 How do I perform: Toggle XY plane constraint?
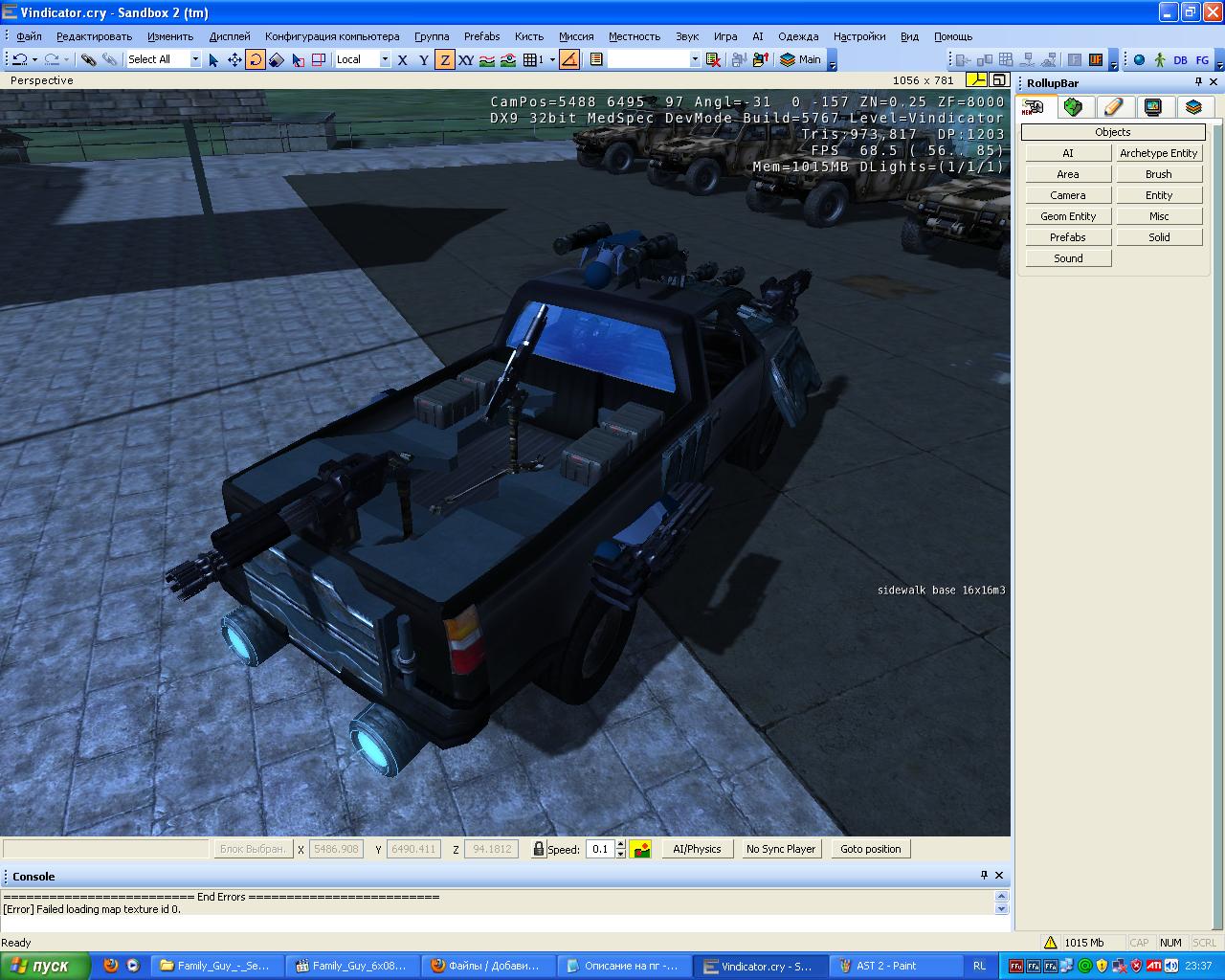[x=466, y=59]
